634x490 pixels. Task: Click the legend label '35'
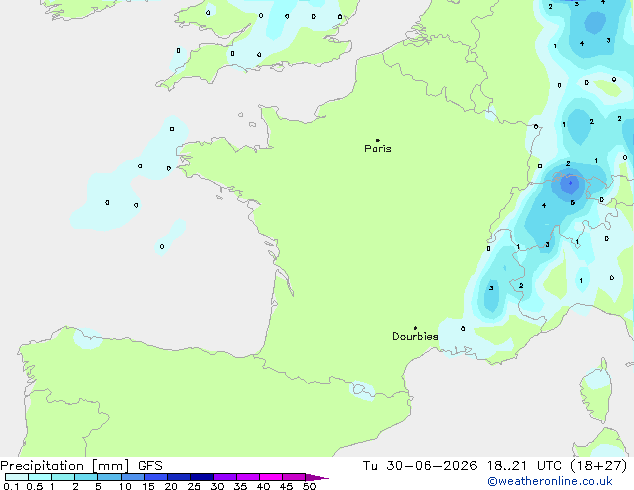coord(240,486)
